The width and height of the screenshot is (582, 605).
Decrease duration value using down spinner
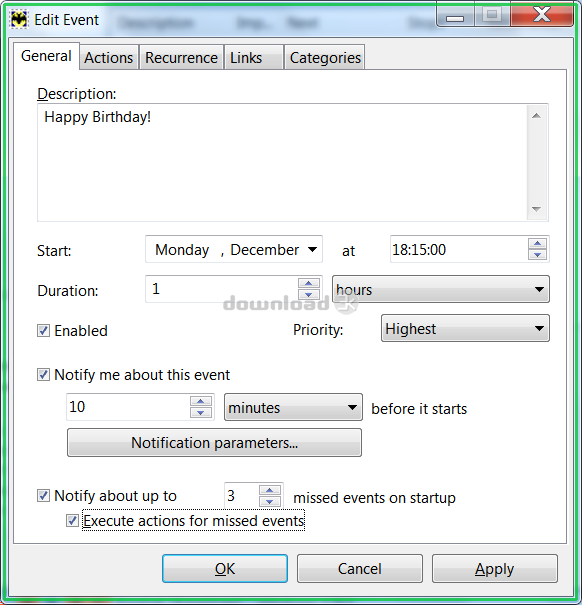pyautogui.click(x=308, y=294)
